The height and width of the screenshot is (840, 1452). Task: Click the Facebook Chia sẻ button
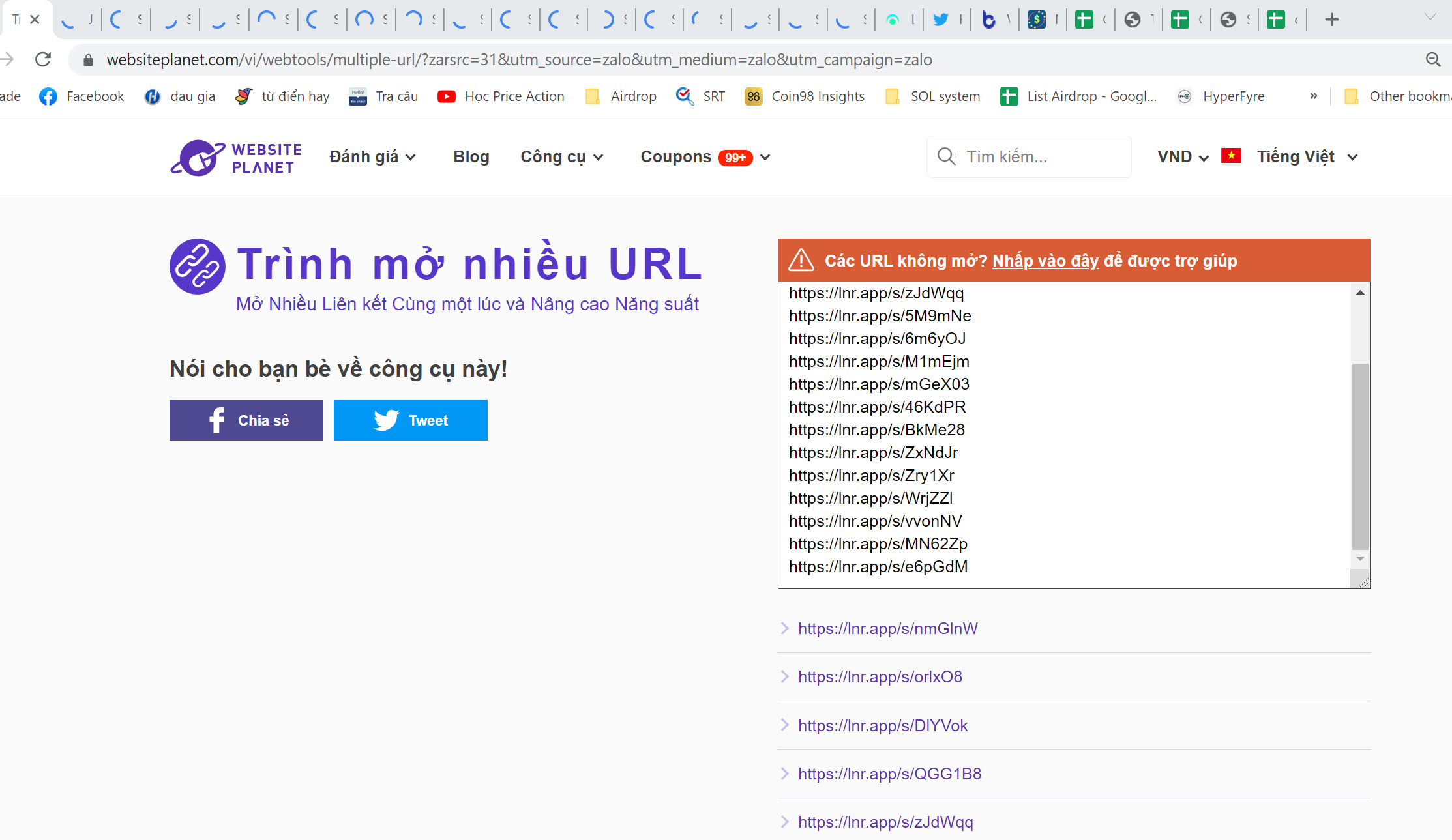(246, 420)
